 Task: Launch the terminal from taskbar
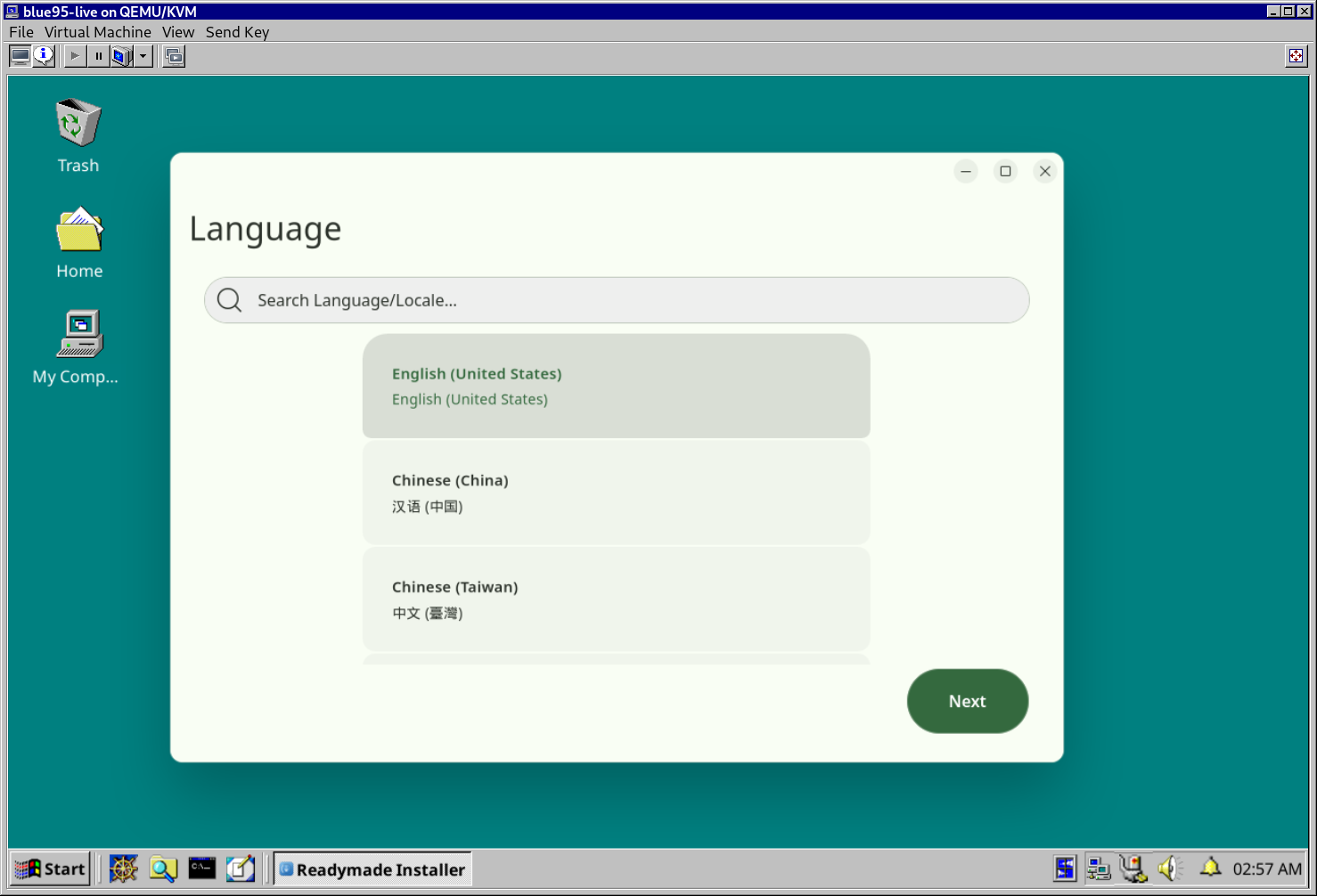pyautogui.click(x=202, y=868)
